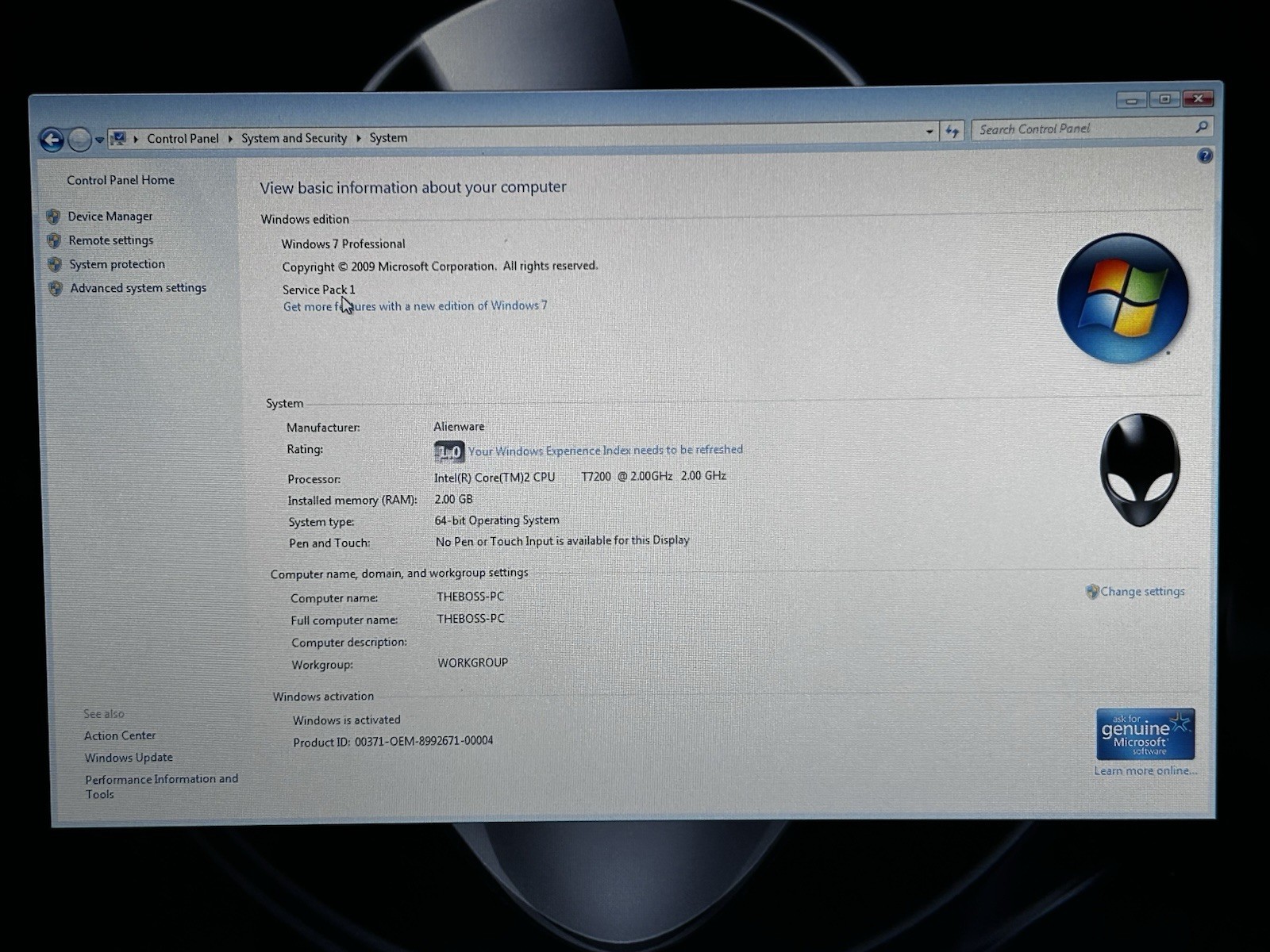Click the computer icon in the address bar
This screenshot has width=1270, height=952.
click(x=118, y=138)
